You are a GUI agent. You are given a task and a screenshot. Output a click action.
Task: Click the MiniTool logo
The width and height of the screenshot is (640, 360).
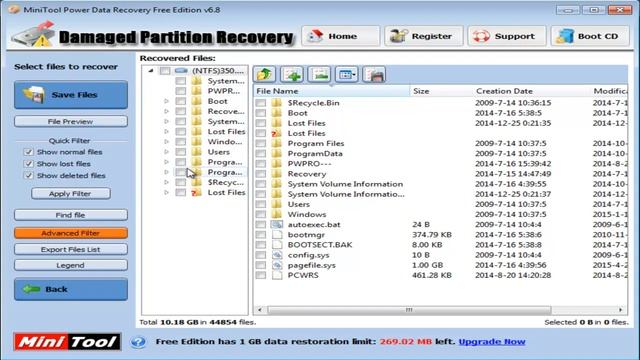click(67, 342)
